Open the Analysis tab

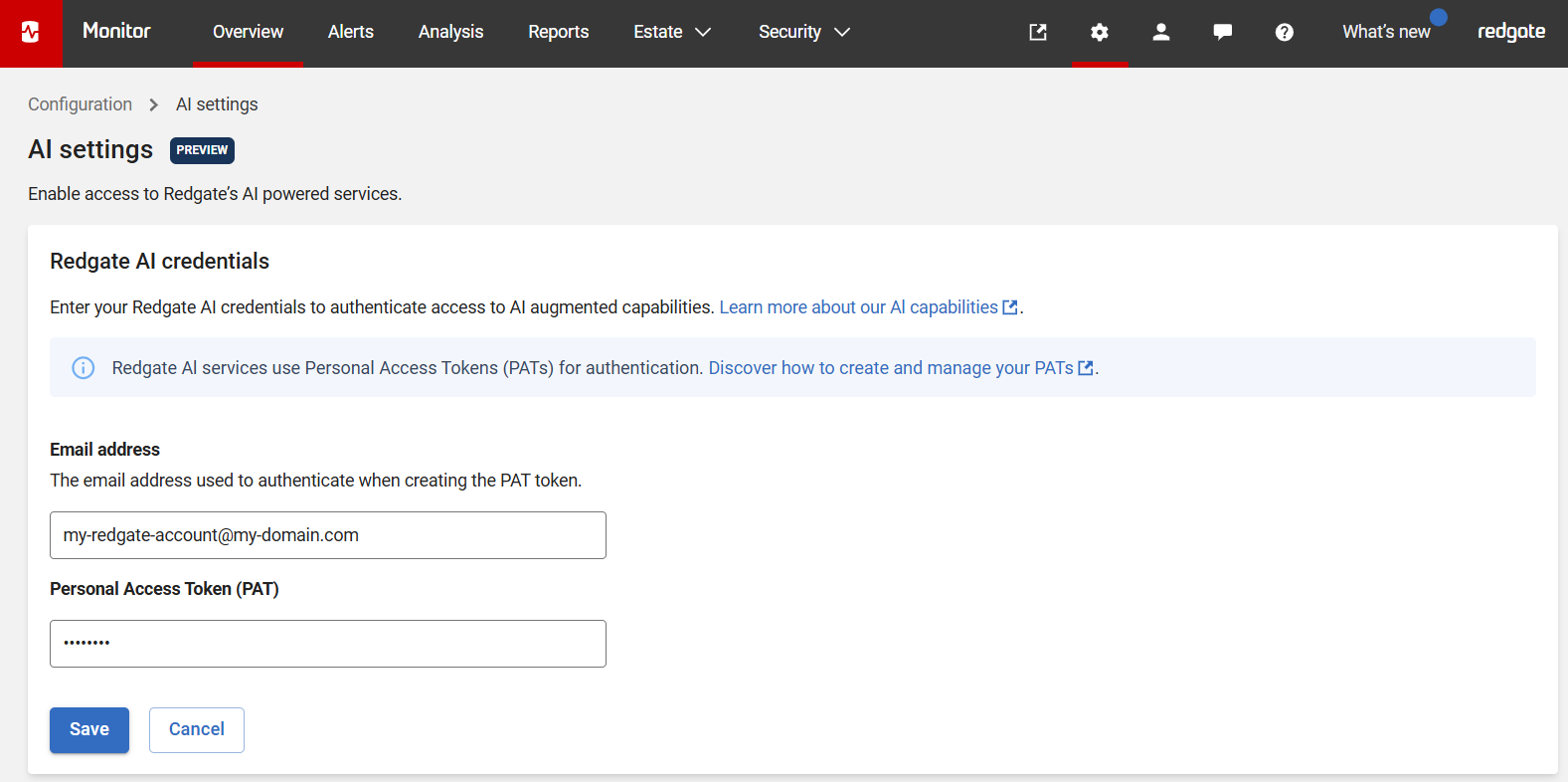point(450,32)
